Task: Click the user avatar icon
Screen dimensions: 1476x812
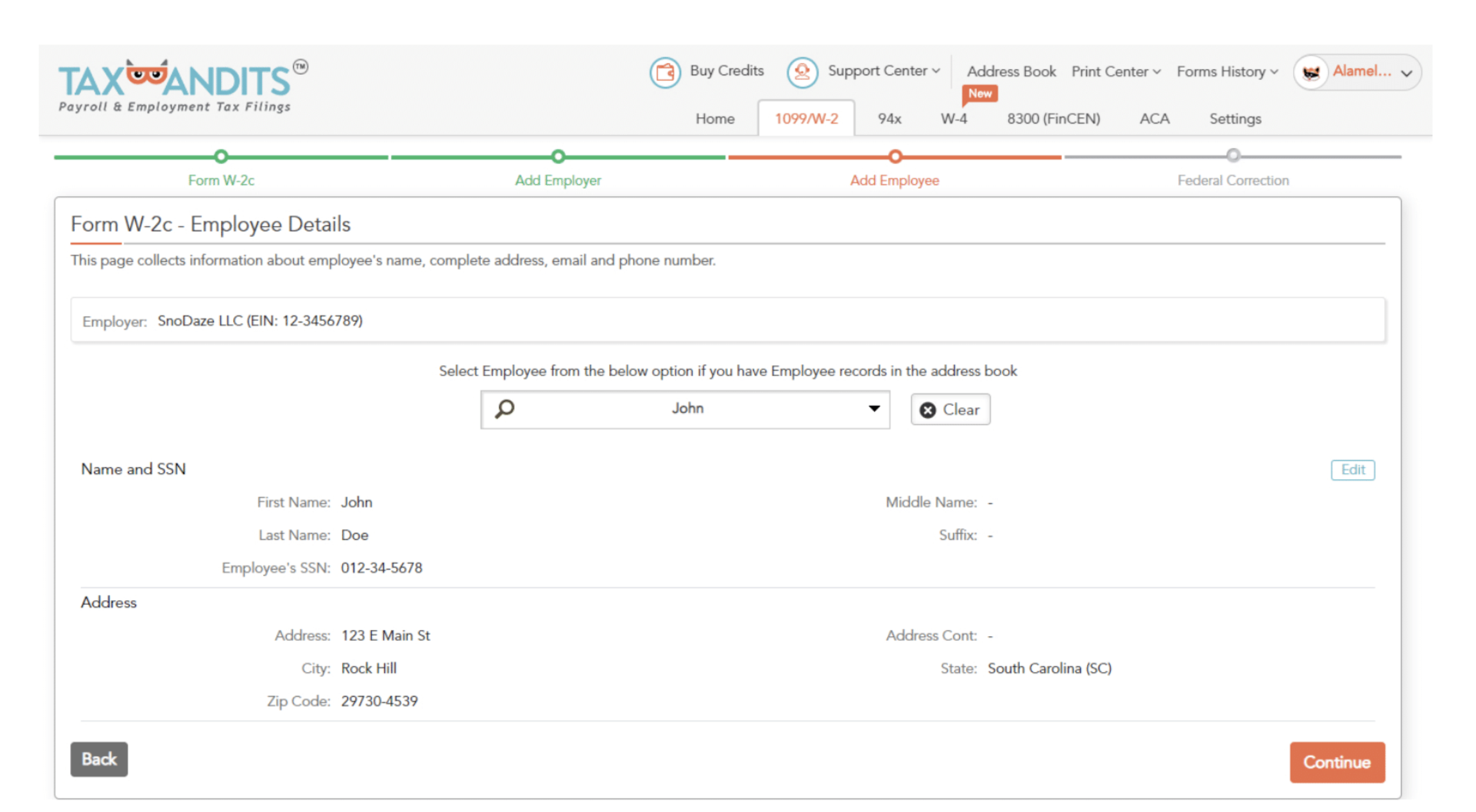Action: coord(1311,73)
